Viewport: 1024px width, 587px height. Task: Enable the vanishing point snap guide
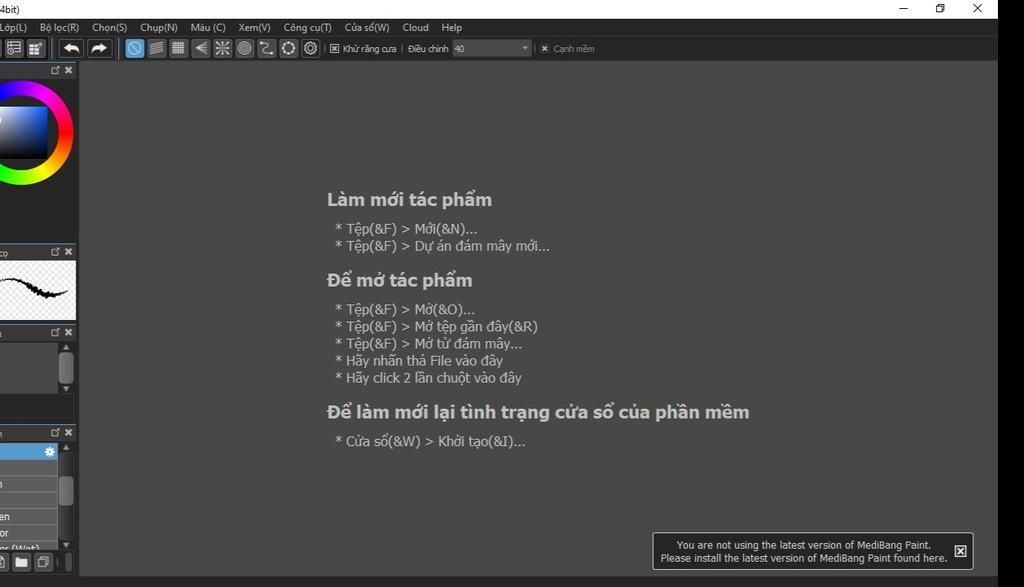(x=200, y=48)
